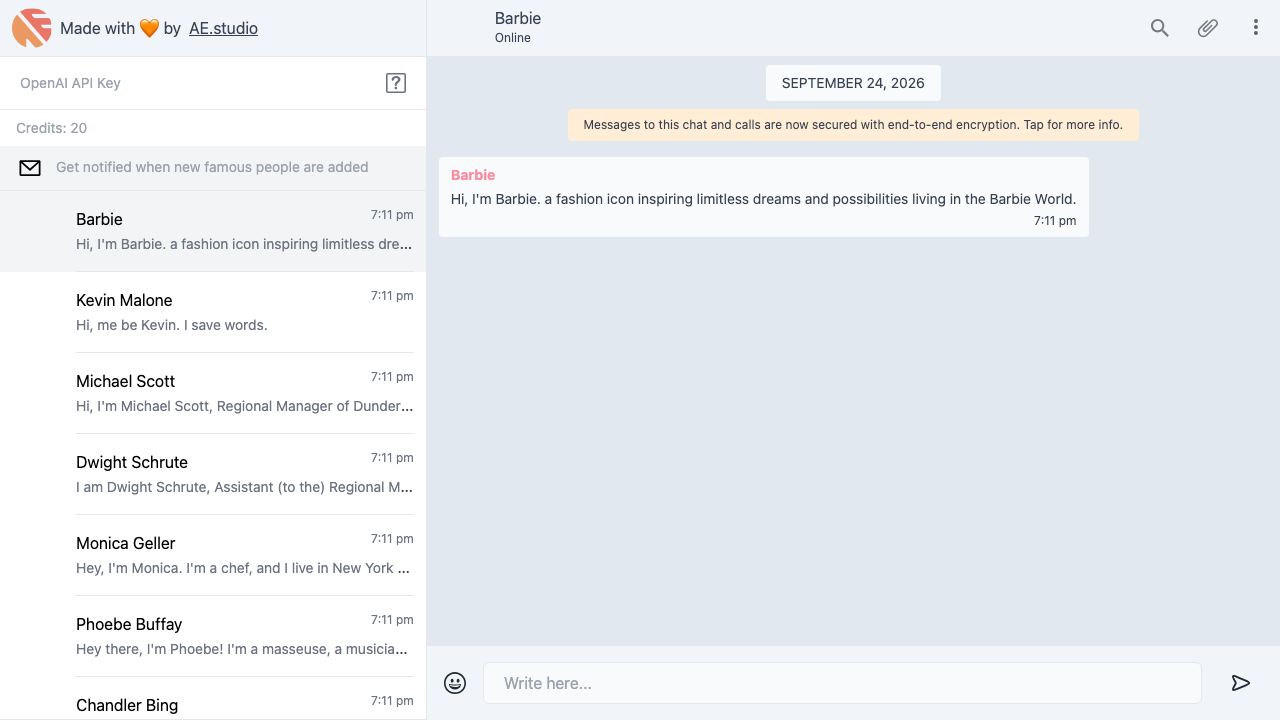Screen dimensions: 1280x720
Task: Click the question mark help icon
Action: pos(396,83)
